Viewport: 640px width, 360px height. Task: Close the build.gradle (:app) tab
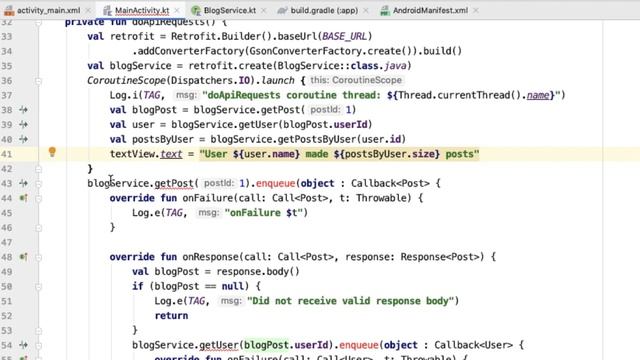tap(366, 11)
